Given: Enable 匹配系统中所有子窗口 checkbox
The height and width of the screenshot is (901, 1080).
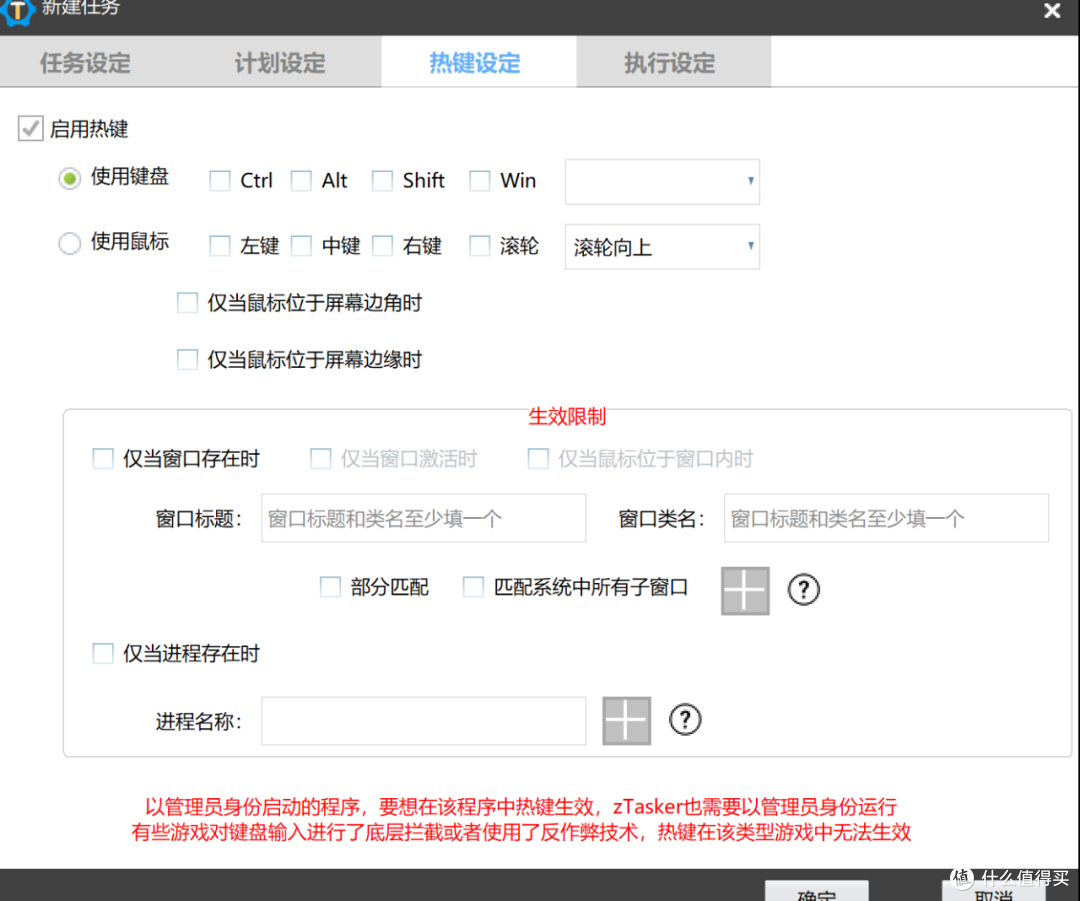Looking at the screenshot, I should coord(473,587).
